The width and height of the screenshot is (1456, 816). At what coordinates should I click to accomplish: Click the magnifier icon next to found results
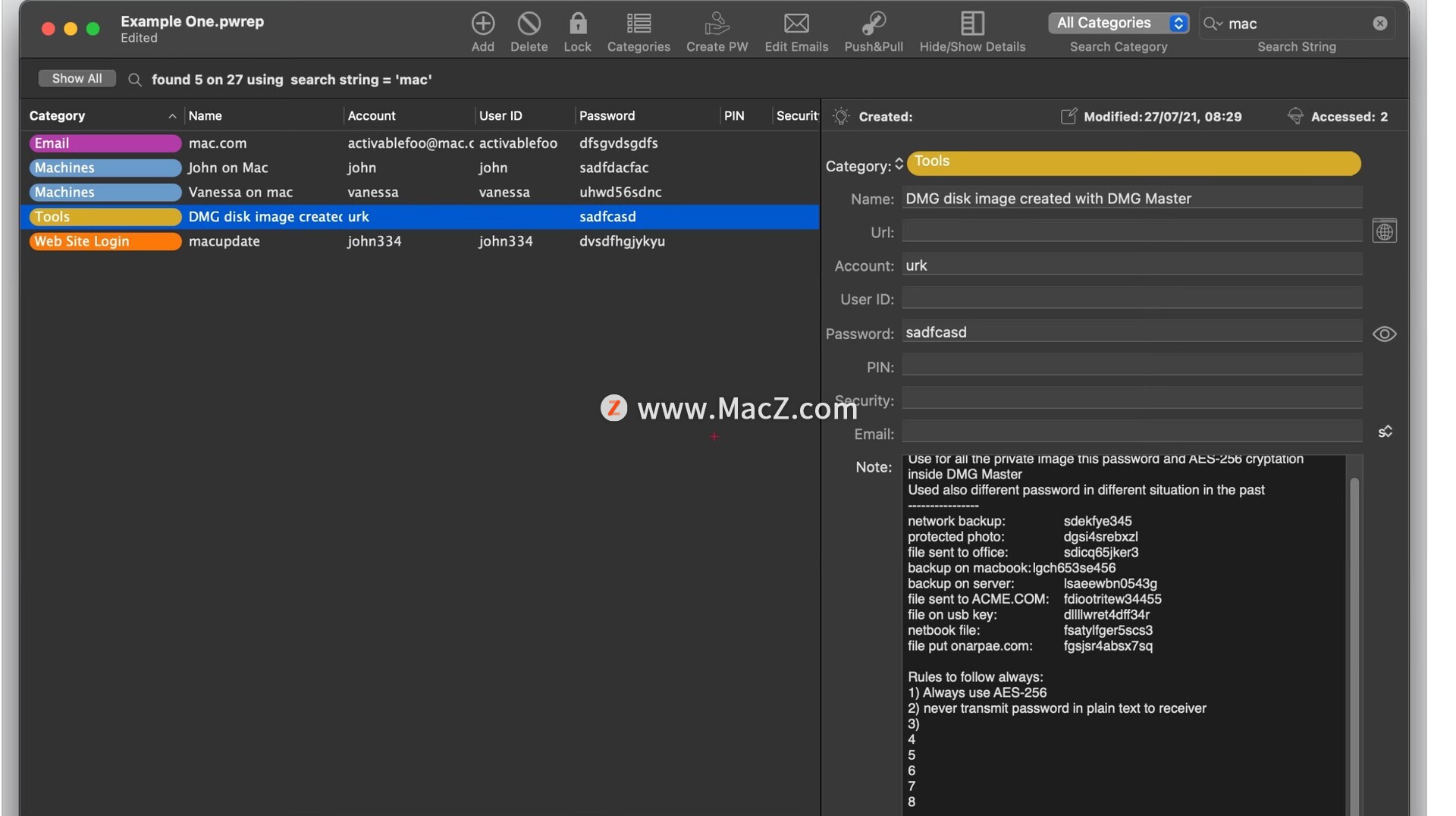tap(135, 80)
